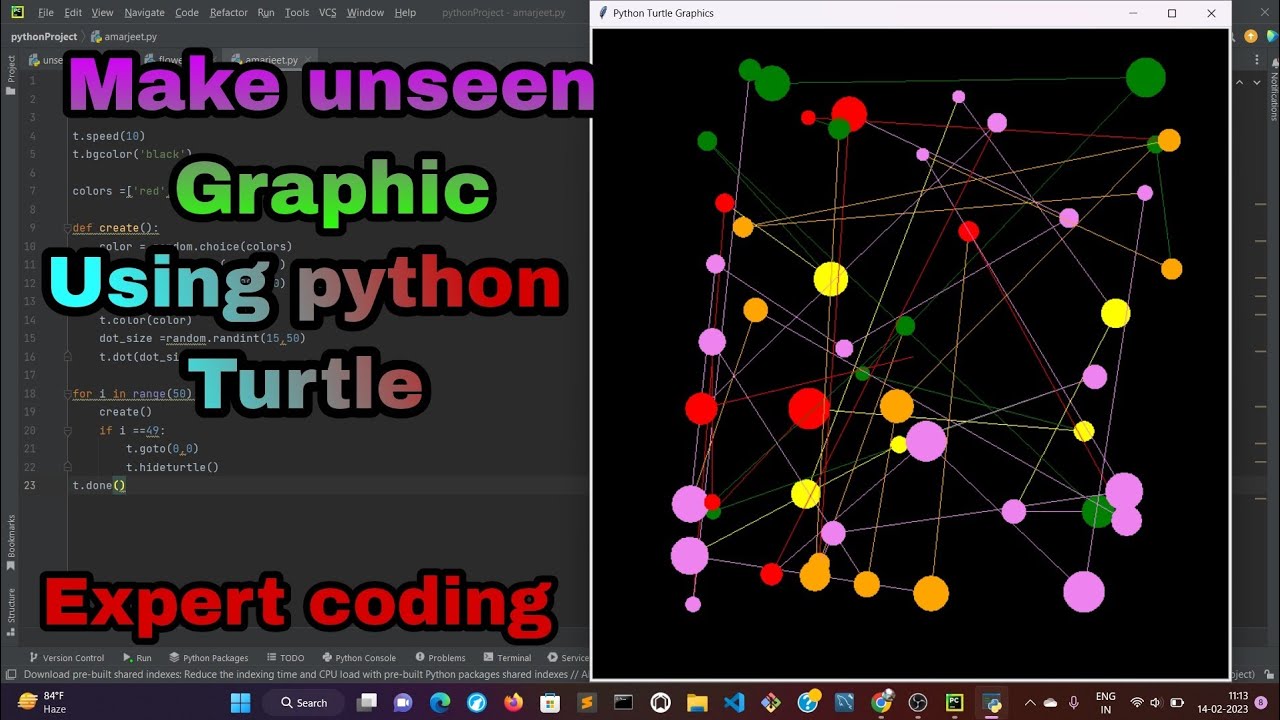Viewport: 1280px width, 720px height.
Task: Open OBS Studio from the taskbar
Action: pyautogui.click(x=918, y=702)
